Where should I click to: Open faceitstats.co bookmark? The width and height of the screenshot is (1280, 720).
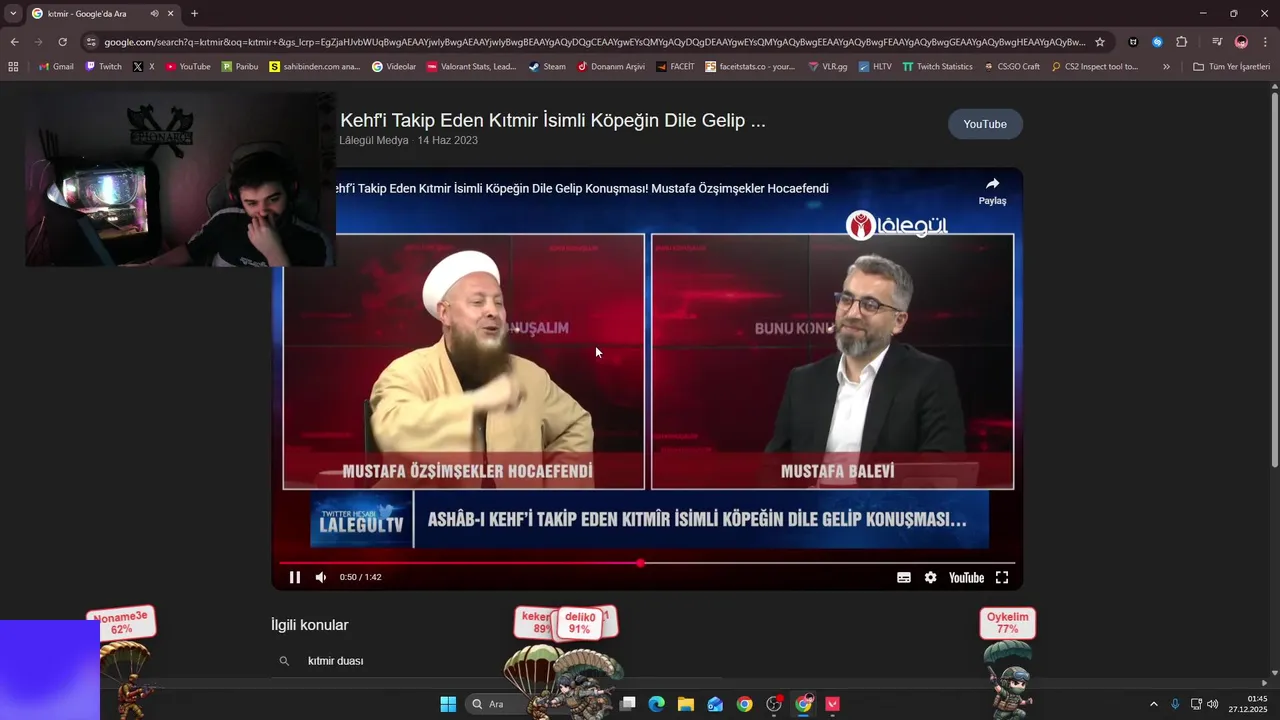click(x=750, y=67)
